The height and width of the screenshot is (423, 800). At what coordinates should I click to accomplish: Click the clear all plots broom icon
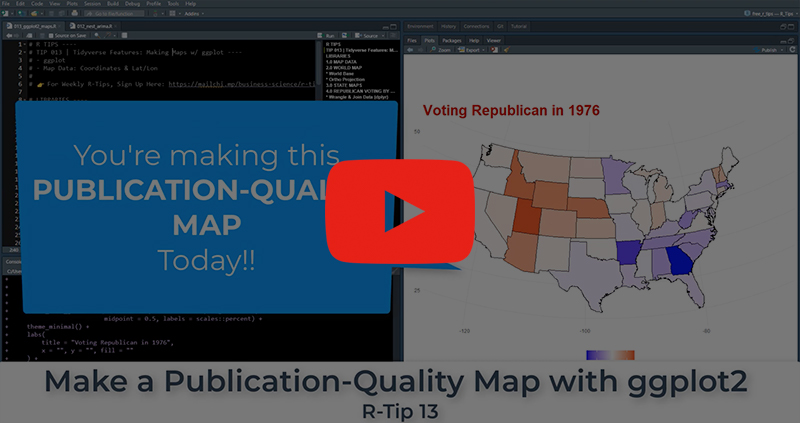click(x=506, y=50)
